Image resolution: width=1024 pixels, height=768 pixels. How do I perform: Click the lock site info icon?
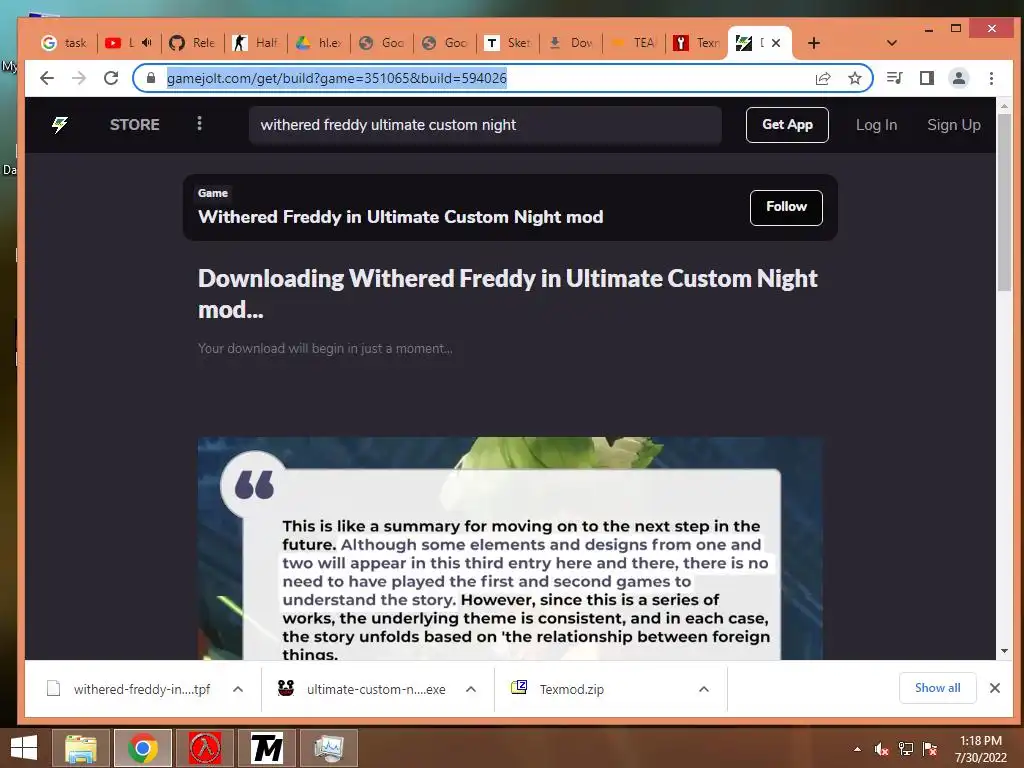pos(151,78)
